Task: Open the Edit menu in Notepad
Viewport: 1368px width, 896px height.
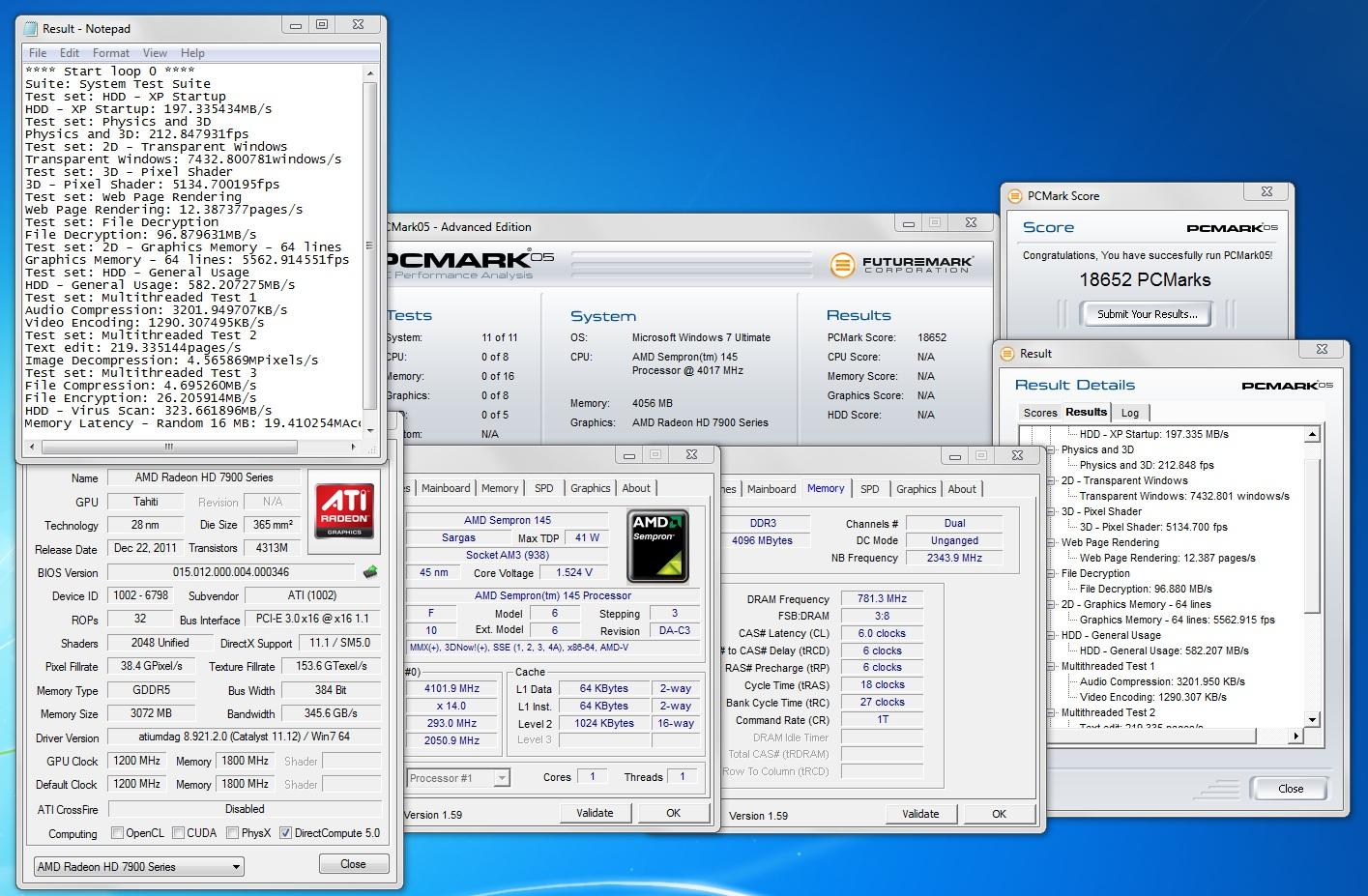Action: (x=70, y=53)
